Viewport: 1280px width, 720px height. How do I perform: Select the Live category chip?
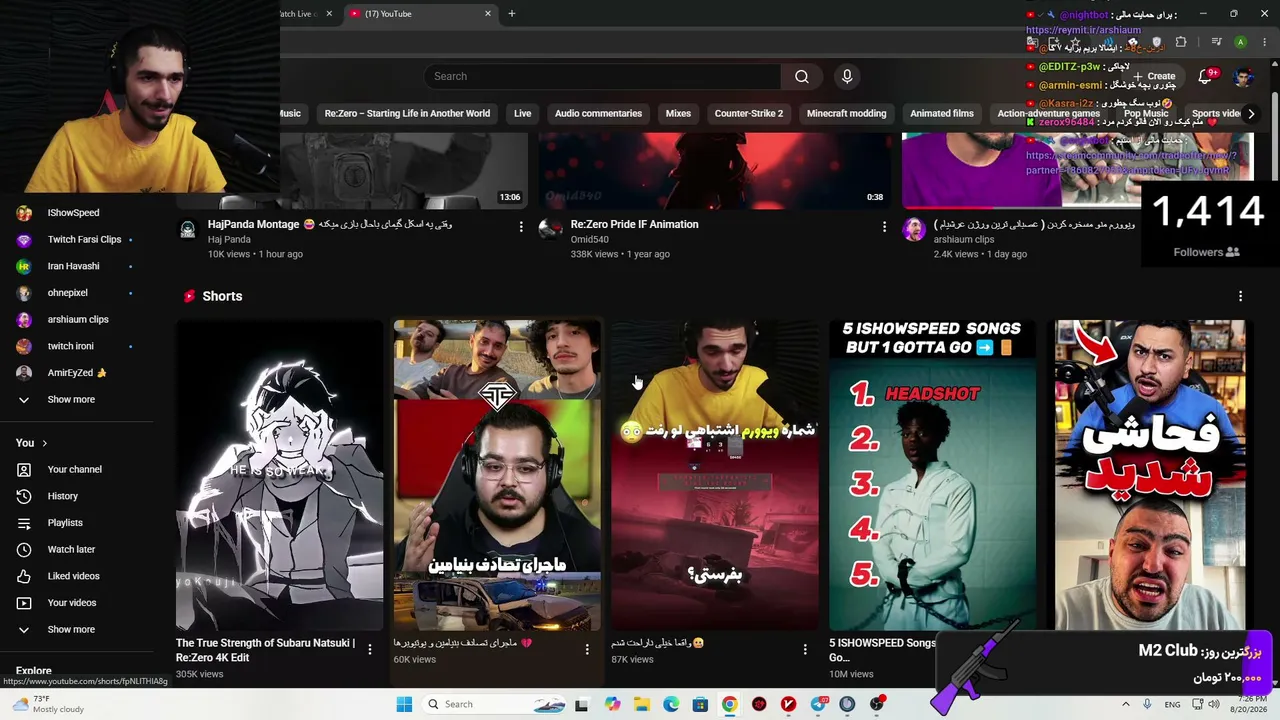pyautogui.click(x=522, y=114)
